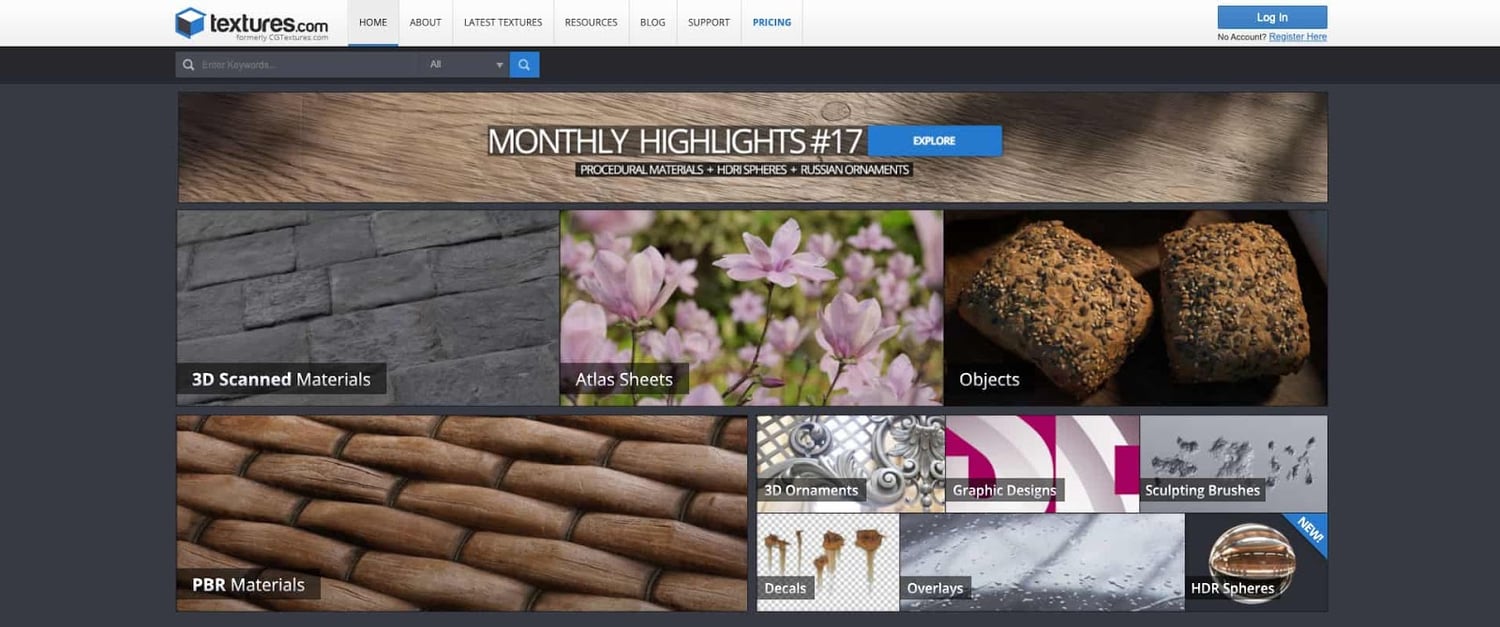Open the All category dropdown
Viewport: 1500px width, 627px height.
coord(465,65)
